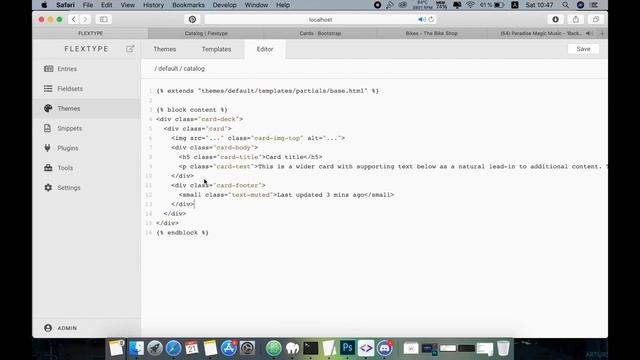Mute the Paradise Magic Music tab speaker
This screenshot has width=640, height=360.
589,33
